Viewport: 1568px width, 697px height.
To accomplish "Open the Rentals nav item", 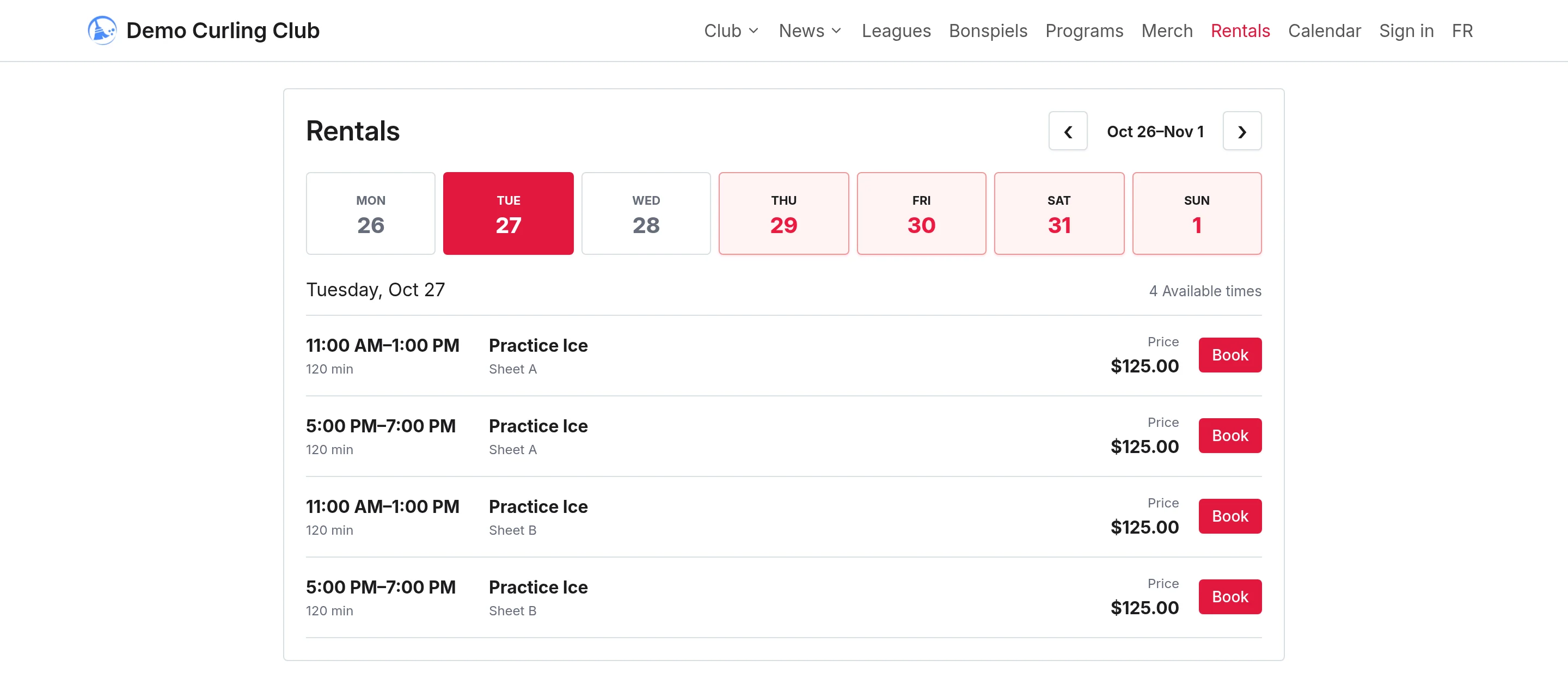I will [x=1240, y=30].
